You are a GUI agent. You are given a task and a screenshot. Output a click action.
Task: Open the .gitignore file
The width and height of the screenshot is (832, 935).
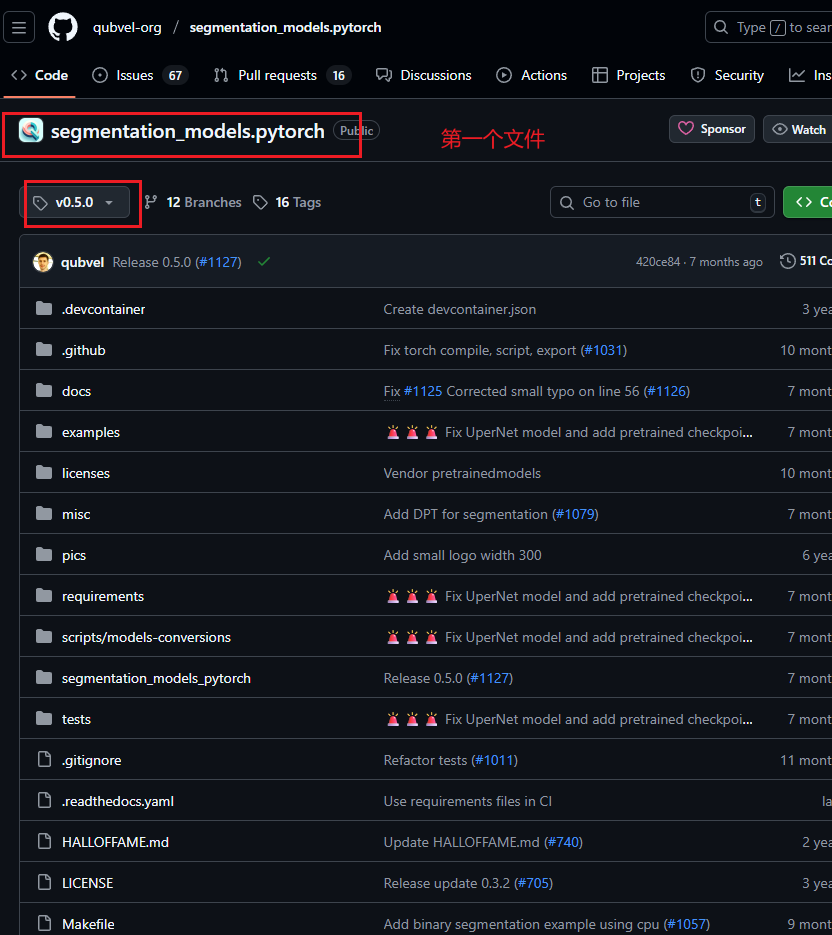click(91, 760)
